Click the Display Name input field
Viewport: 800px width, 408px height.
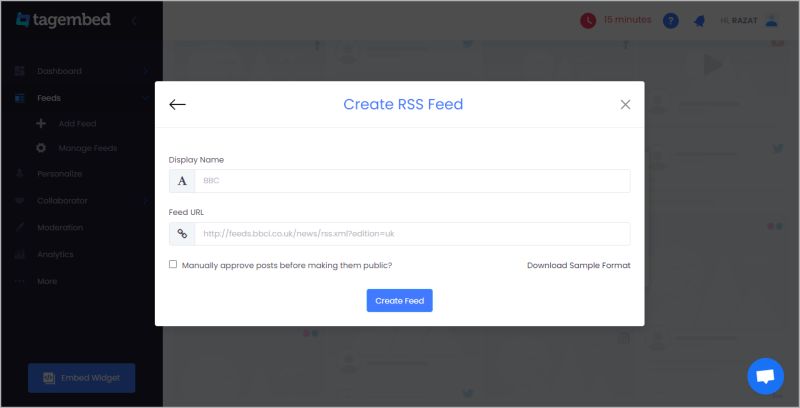pos(412,181)
